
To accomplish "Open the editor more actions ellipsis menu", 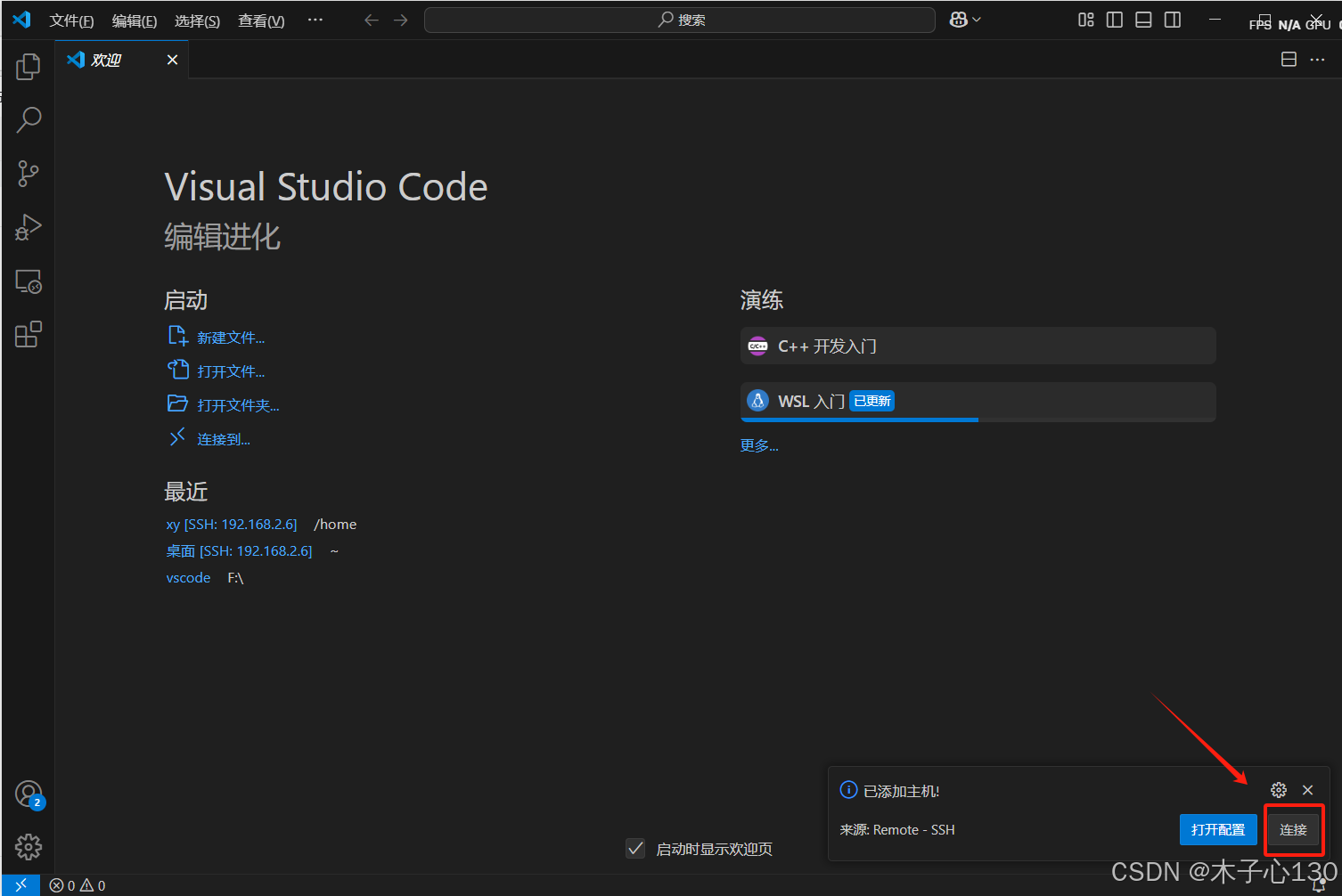I will tap(1317, 60).
